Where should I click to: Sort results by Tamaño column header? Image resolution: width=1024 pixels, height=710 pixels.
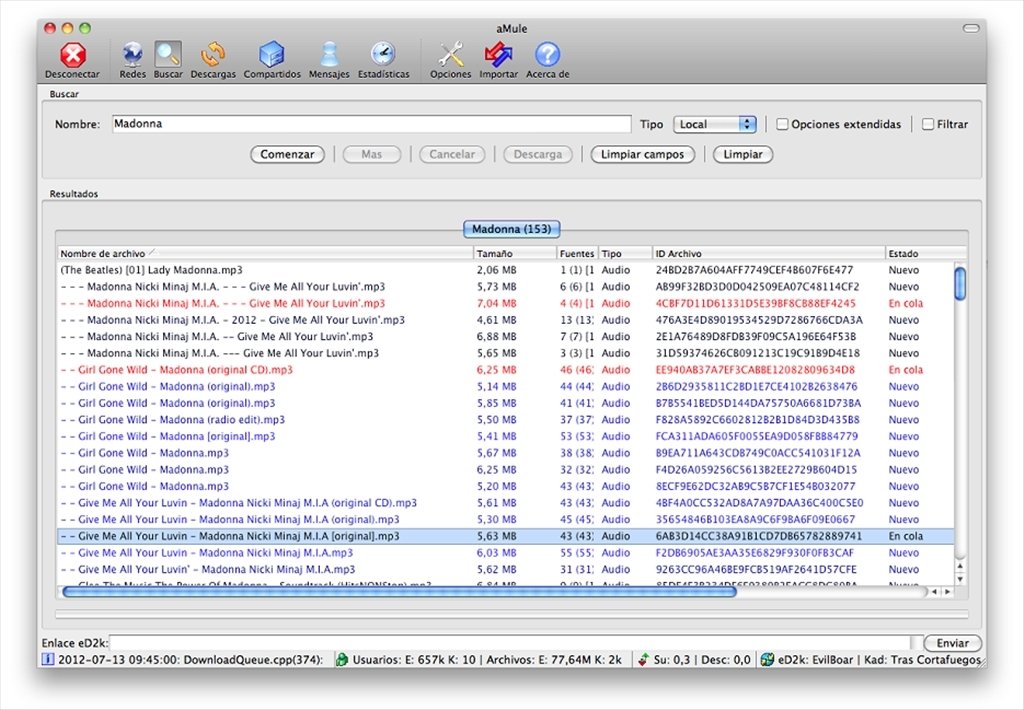tap(515, 253)
